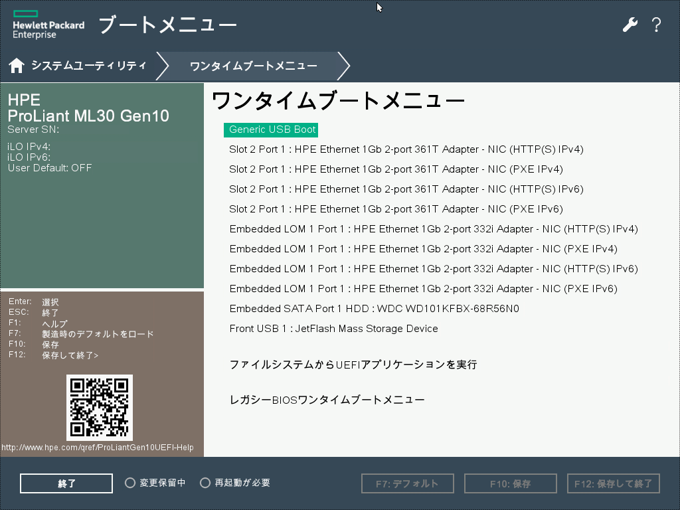Click the Hewlett Packard Enterprise logo

48,25
